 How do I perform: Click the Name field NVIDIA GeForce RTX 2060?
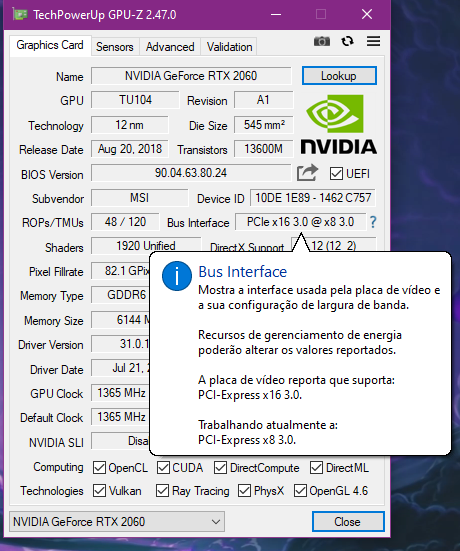[x=191, y=76]
